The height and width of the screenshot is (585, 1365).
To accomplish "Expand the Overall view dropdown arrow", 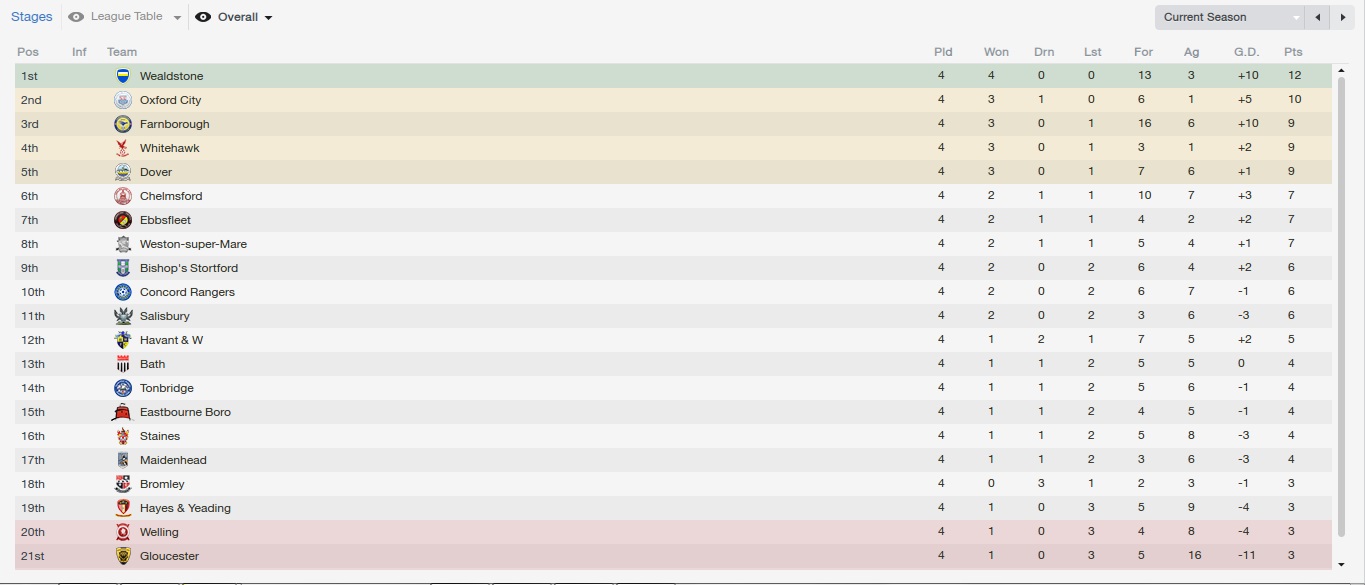I will click(x=269, y=18).
